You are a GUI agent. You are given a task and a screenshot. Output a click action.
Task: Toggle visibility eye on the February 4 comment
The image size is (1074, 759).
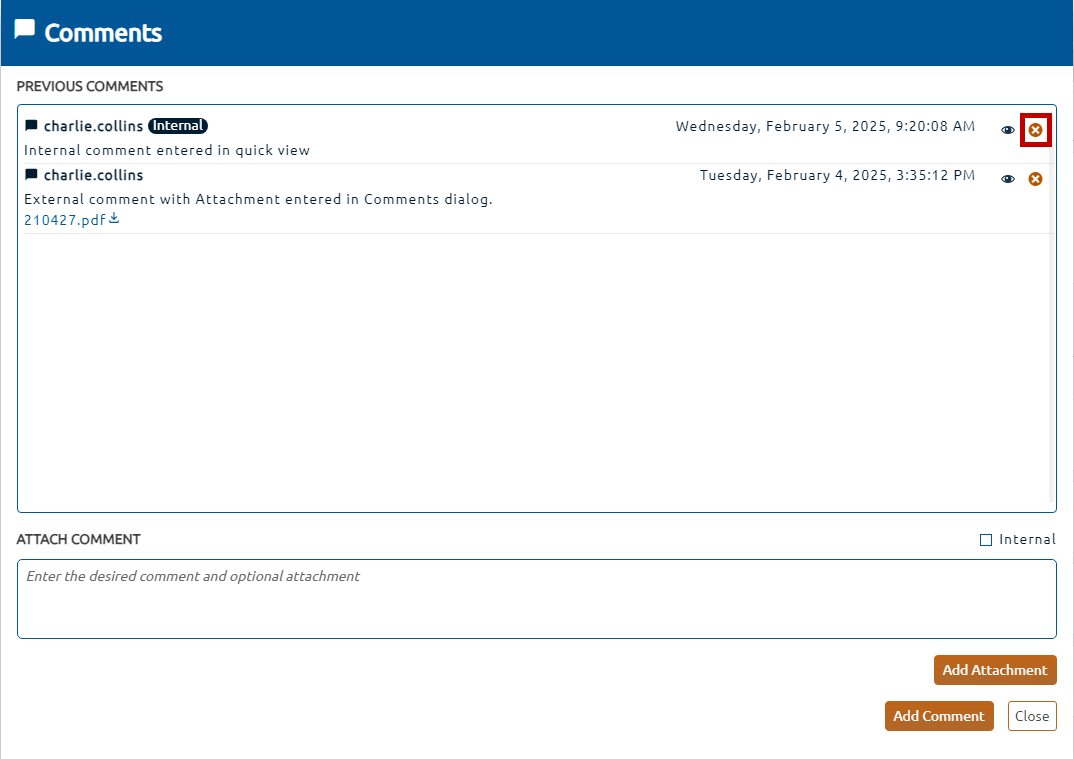(1008, 179)
